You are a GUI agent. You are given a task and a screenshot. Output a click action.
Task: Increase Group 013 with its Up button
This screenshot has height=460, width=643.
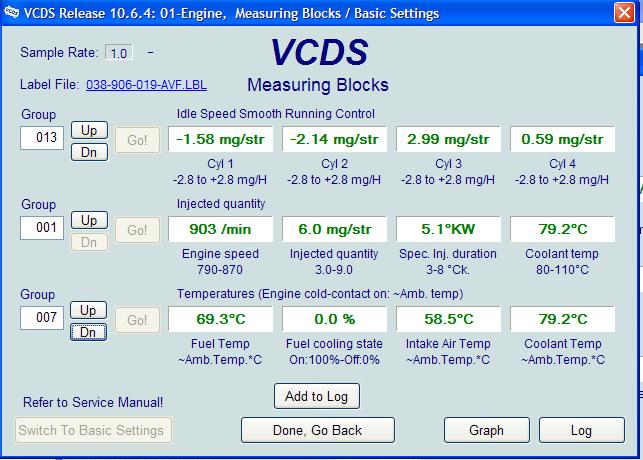tap(89, 130)
